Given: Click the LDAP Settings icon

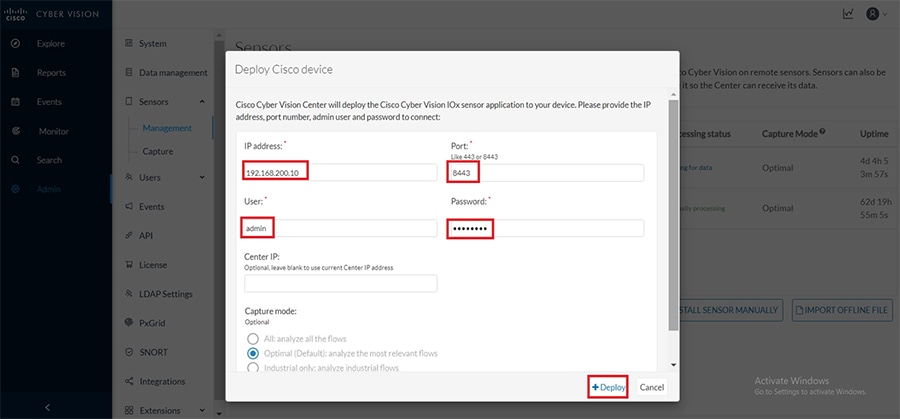Looking at the screenshot, I should 129,293.
